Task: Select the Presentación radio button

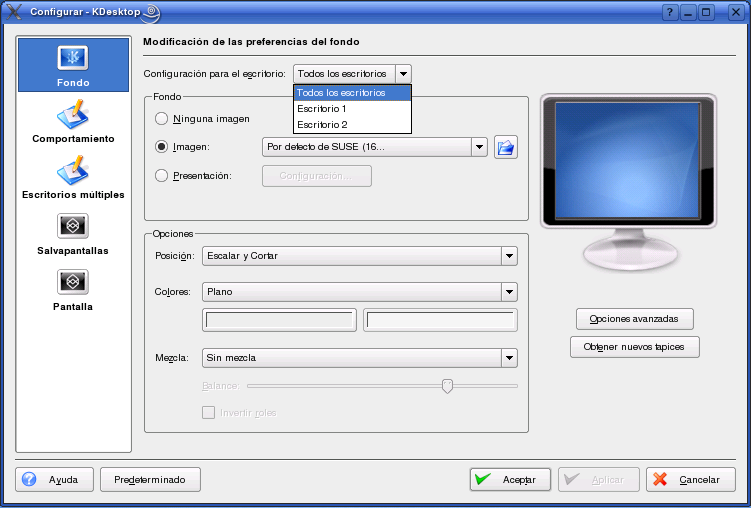Action: point(161,176)
